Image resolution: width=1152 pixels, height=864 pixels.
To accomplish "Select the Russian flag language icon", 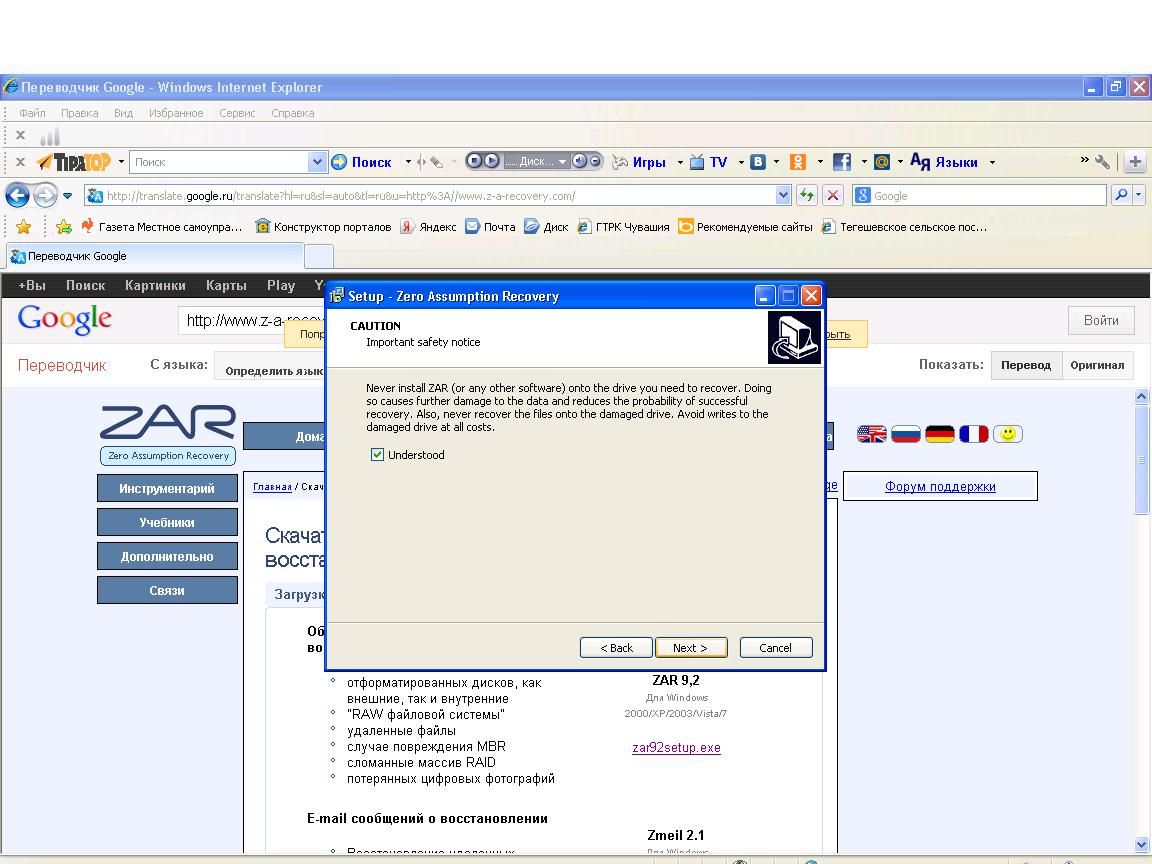I will (x=905, y=434).
